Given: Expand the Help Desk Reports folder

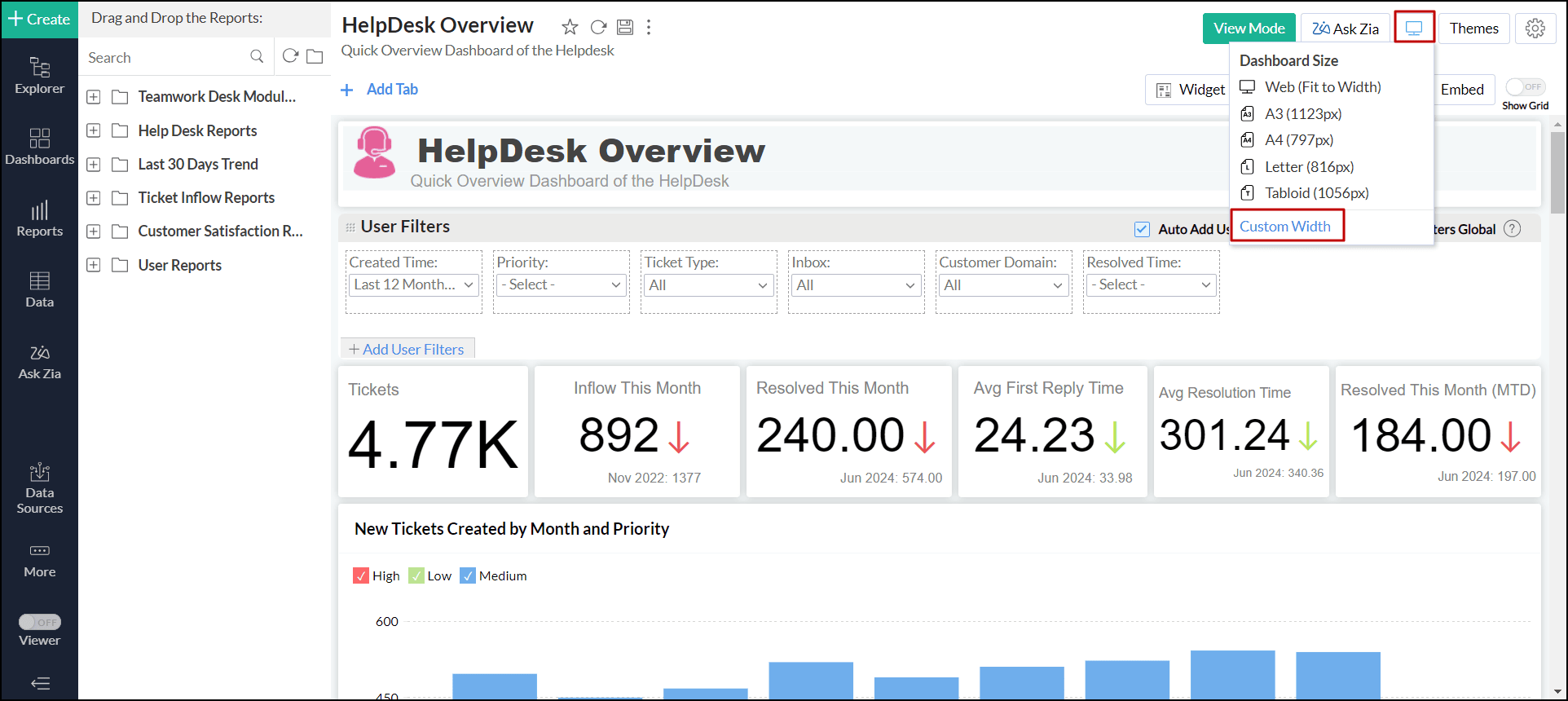Looking at the screenshot, I should click(94, 130).
